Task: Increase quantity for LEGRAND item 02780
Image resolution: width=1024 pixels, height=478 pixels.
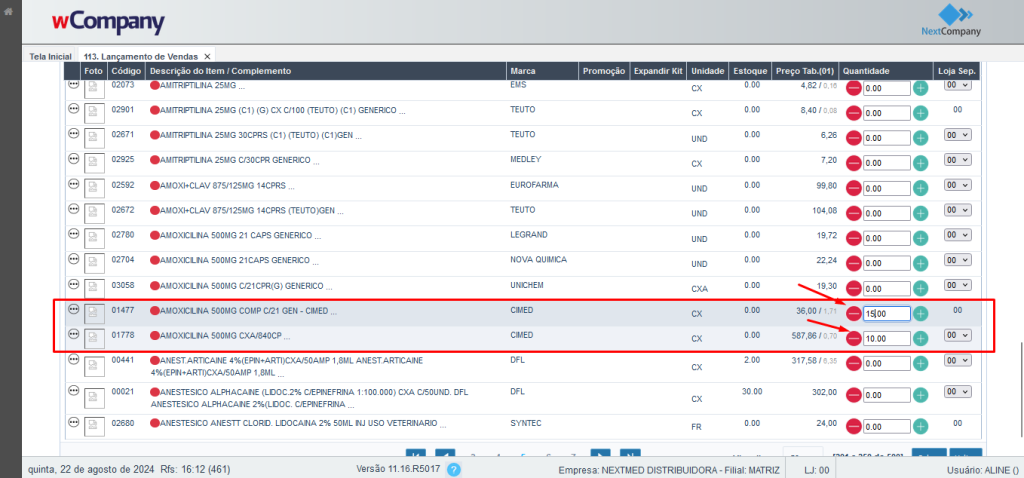Action: pos(920,238)
